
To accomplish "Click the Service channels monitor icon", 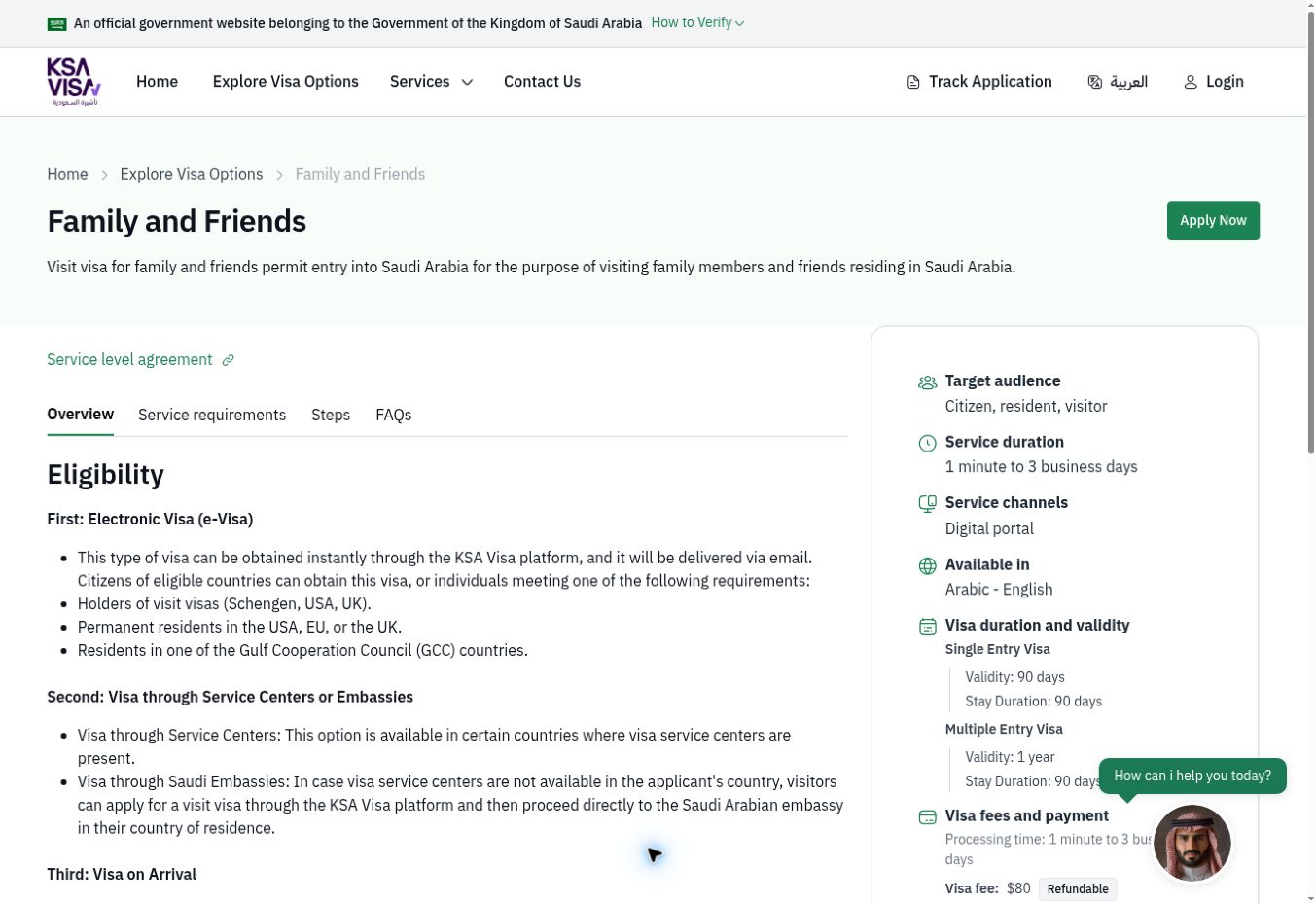I will point(928,504).
